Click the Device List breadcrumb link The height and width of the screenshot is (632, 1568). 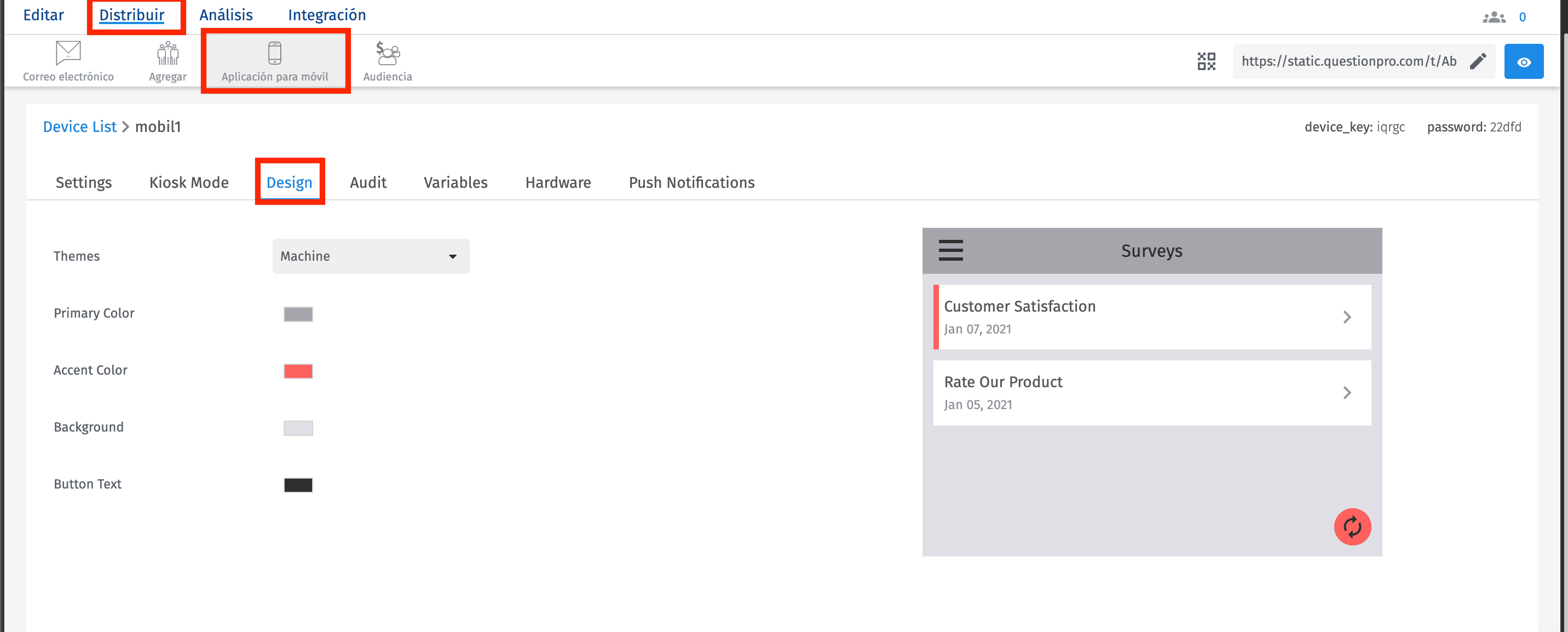click(79, 127)
